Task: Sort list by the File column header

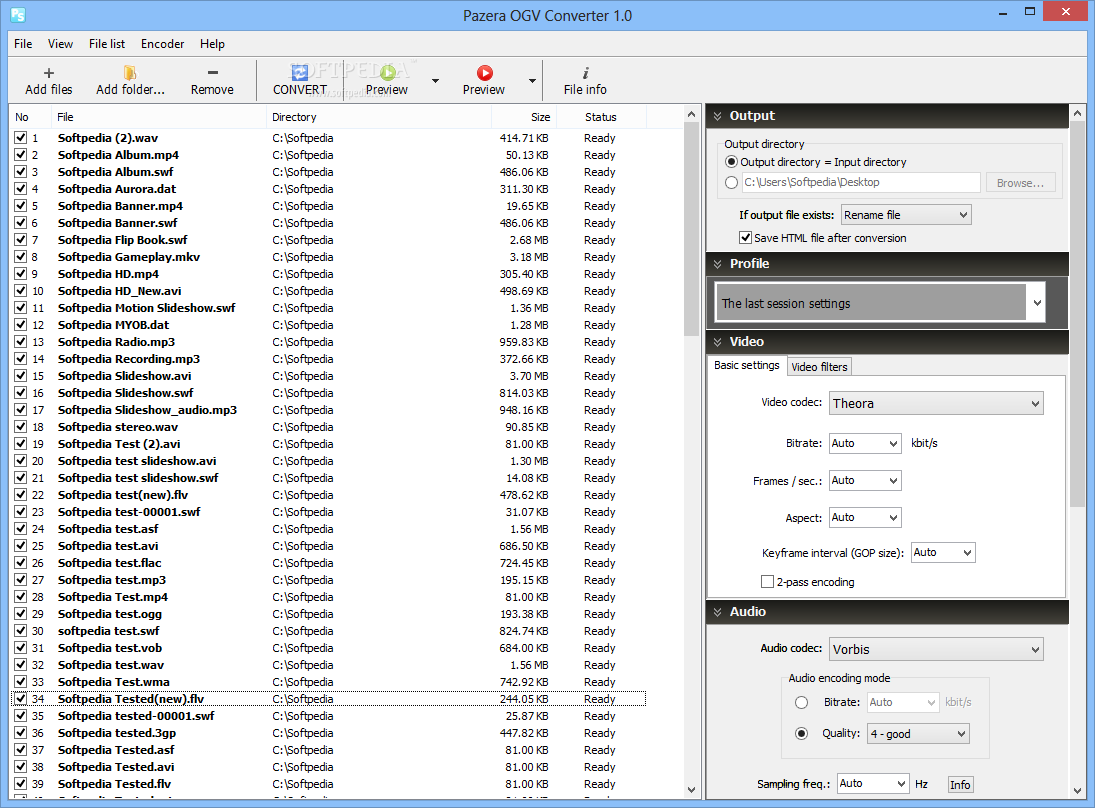Action: [159, 117]
